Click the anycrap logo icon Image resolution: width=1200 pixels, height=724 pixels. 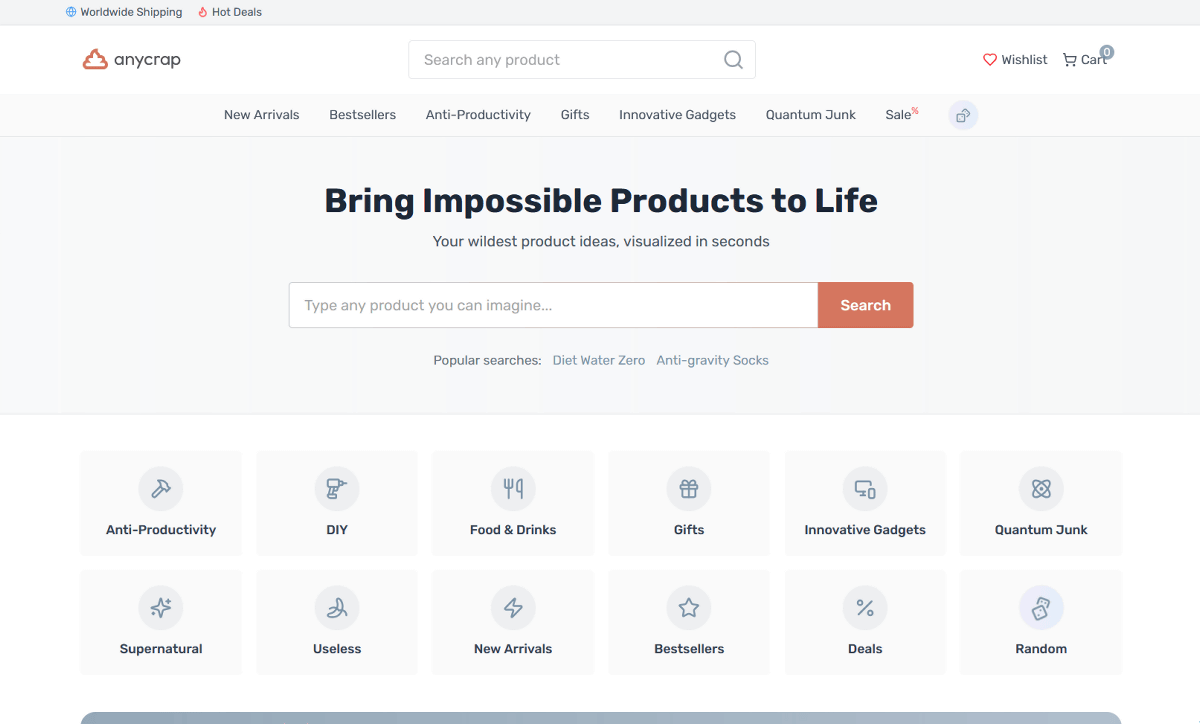pos(95,60)
